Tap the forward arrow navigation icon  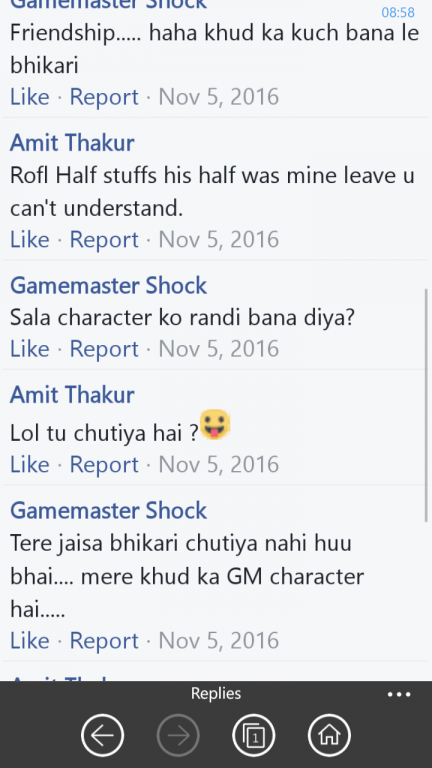point(178,735)
